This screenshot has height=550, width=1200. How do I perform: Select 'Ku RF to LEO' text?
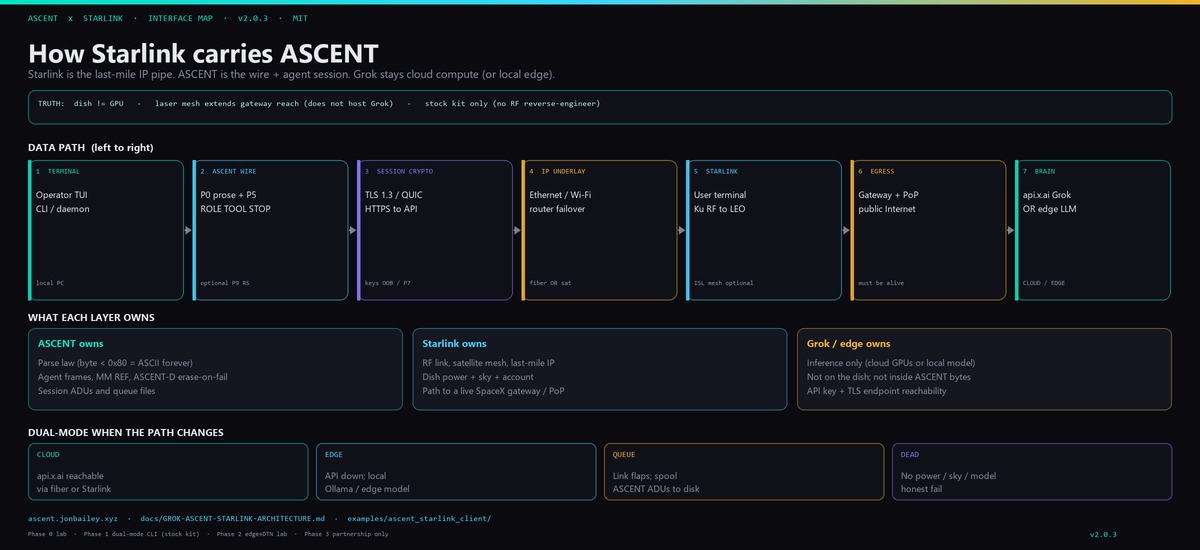click(x=720, y=209)
